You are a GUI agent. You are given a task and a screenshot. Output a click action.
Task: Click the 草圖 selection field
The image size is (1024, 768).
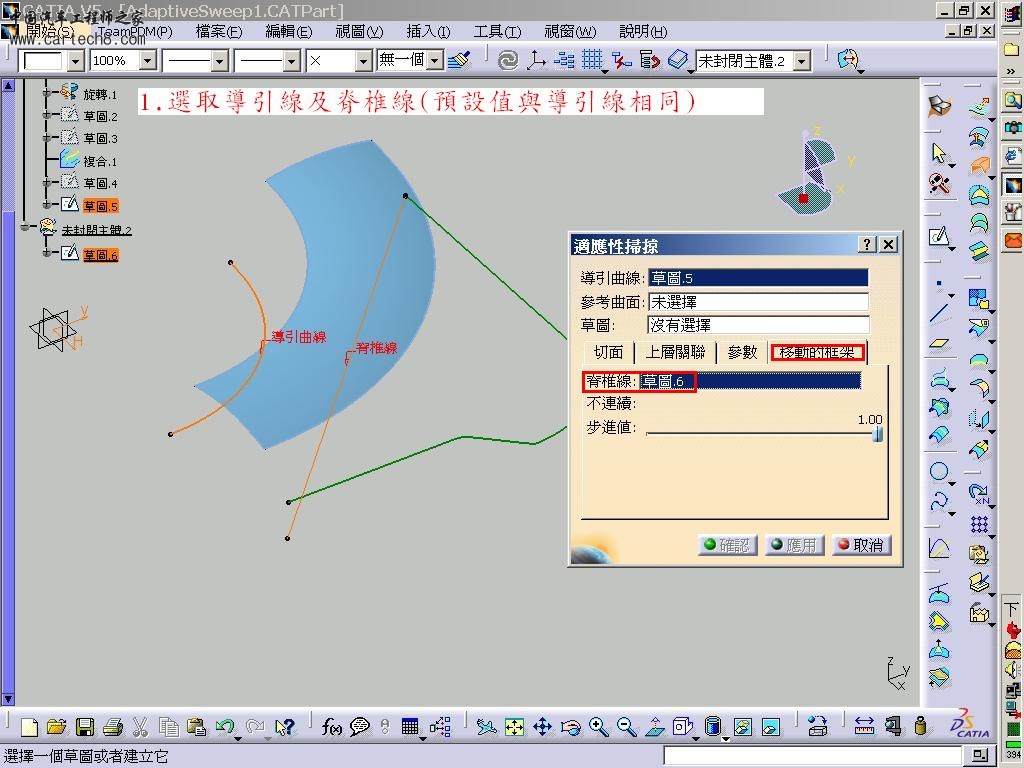coord(758,325)
